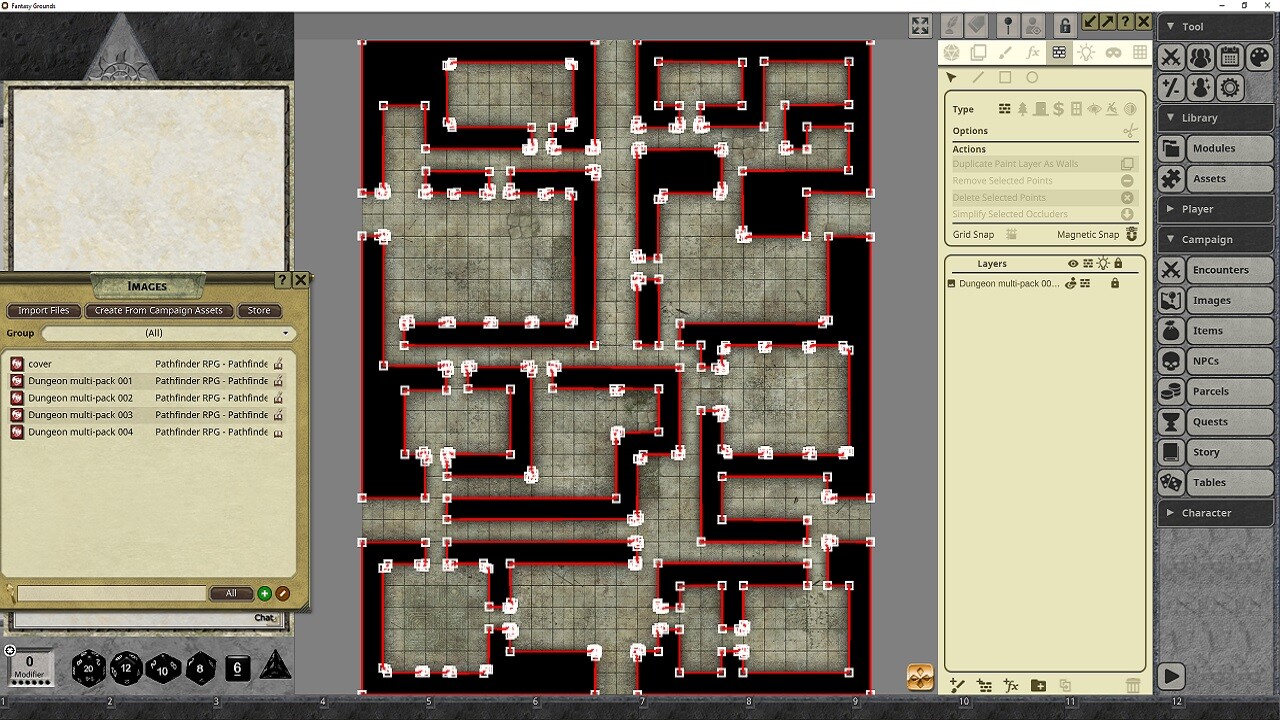This screenshot has height=720, width=1280.
Task: Toggle Grid Snap in the occluder options
Action: (1013, 234)
